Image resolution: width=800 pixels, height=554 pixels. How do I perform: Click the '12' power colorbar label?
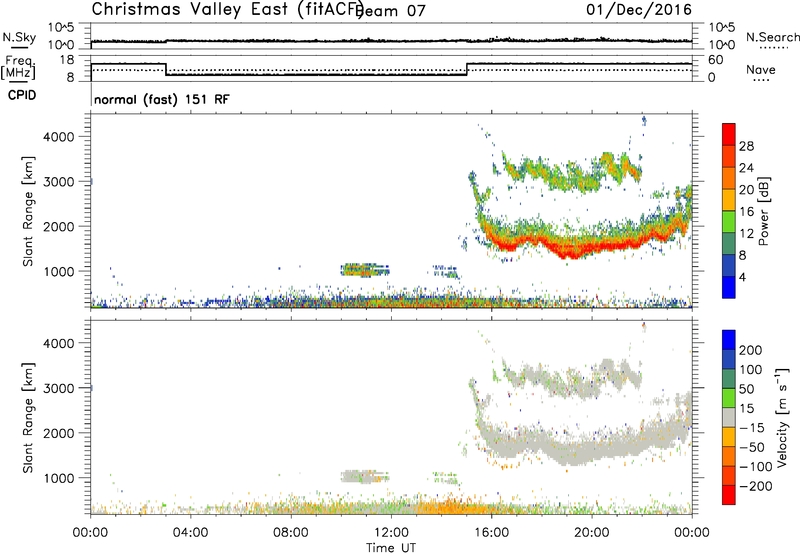coord(746,234)
